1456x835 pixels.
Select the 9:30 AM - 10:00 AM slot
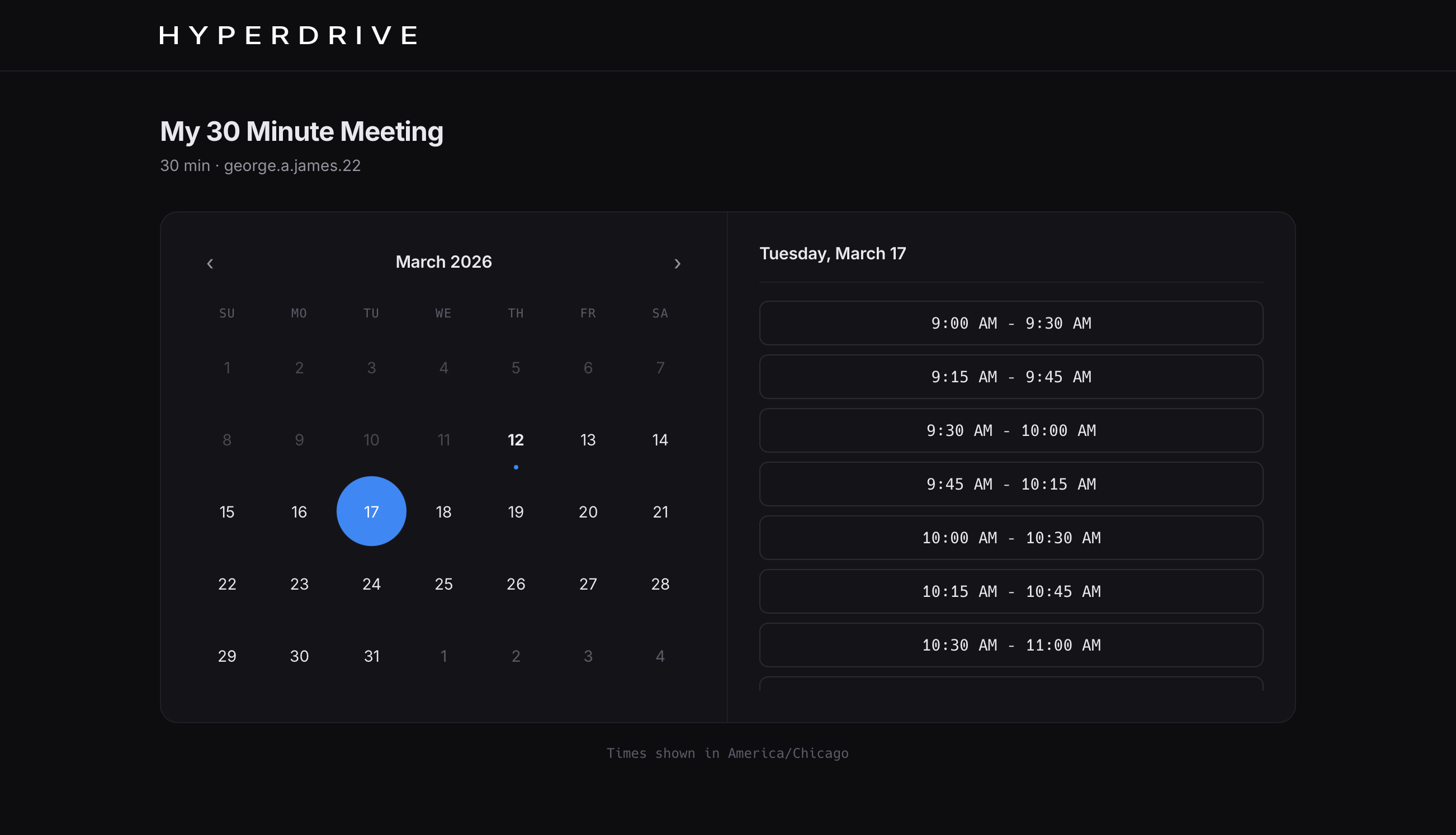1011,431
